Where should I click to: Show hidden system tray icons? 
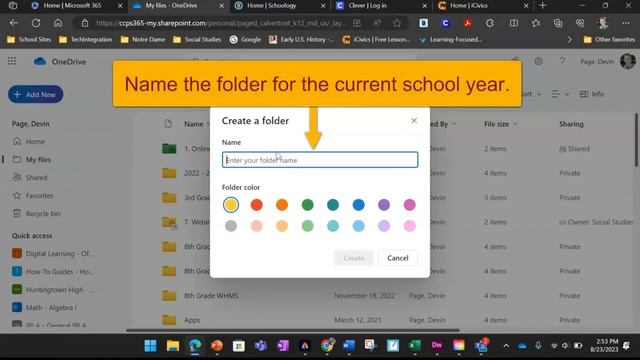click(506, 346)
